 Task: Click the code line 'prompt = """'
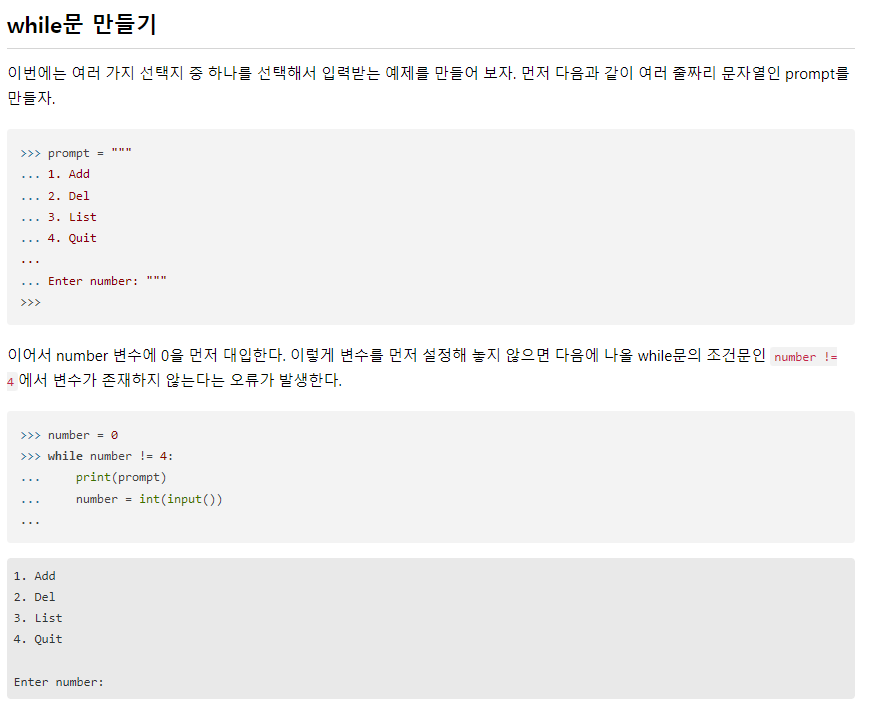coord(89,153)
